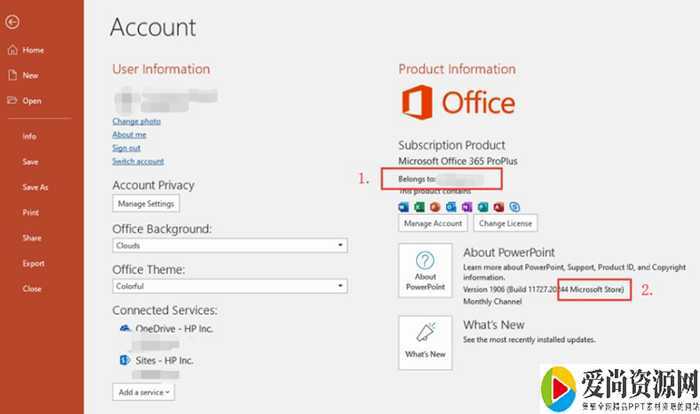700x414 pixels.
Task: Click the Sign out link
Action: pyautogui.click(x=126, y=148)
